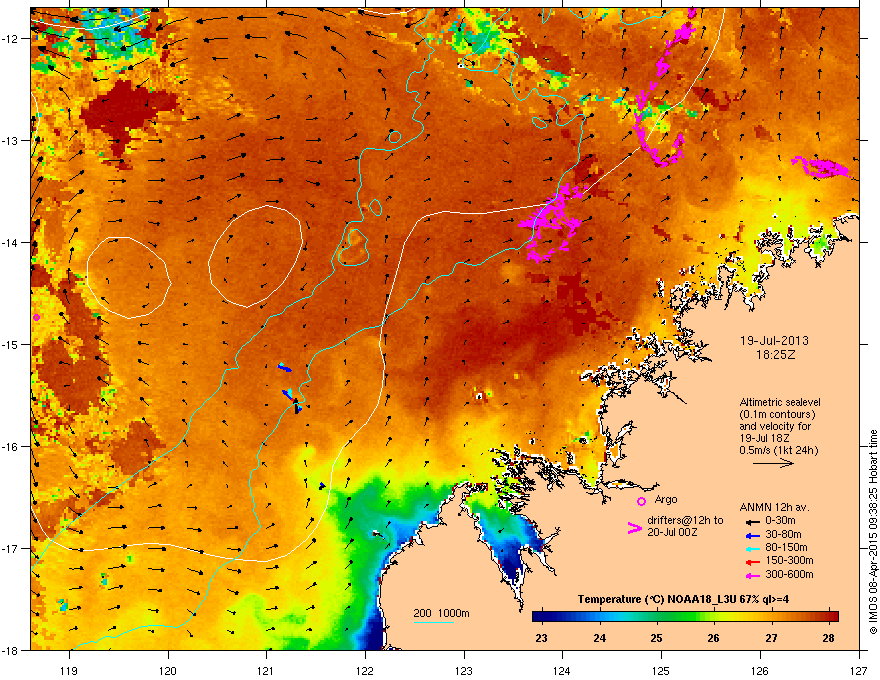Click the magenta 300-600m arrow legend icon

752,575
